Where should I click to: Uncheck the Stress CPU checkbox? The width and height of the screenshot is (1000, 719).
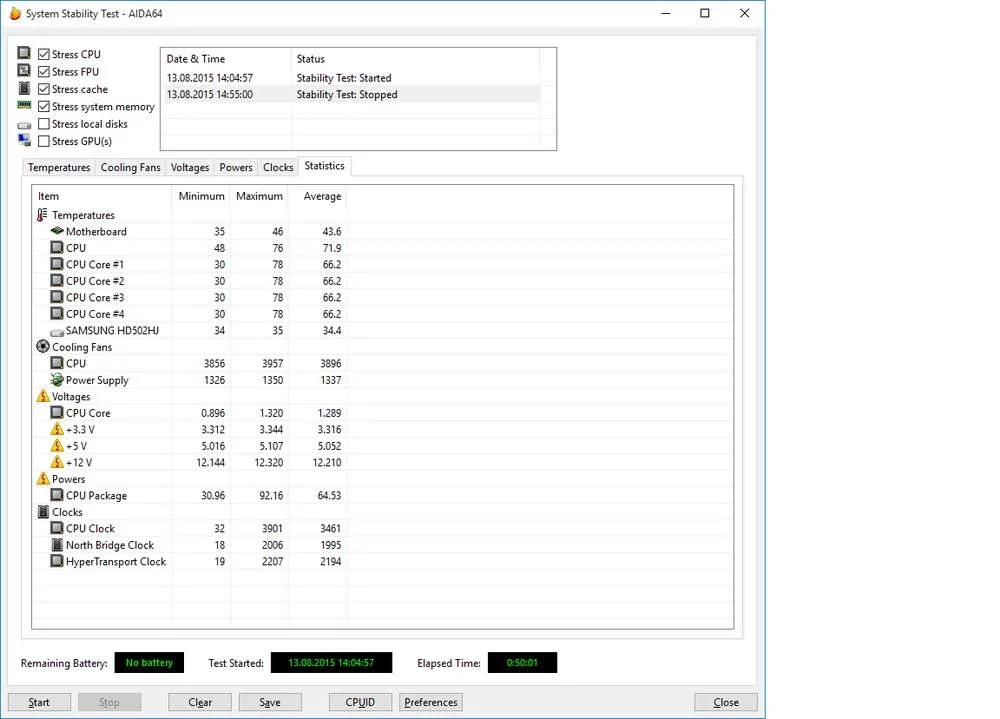[44, 54]
